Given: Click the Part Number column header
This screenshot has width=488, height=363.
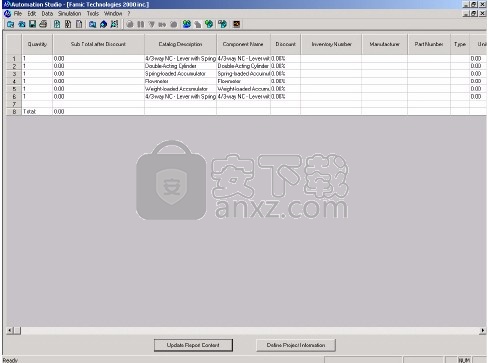Looking at the screenshot, I should [429, 44].
